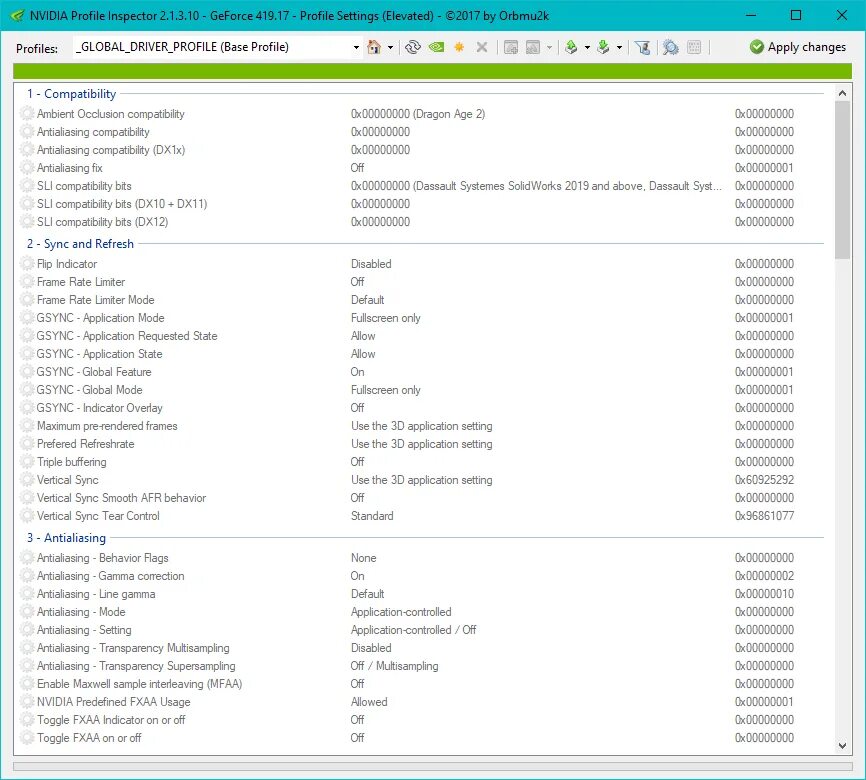Click the gear icon beside Vertical Sync
This screenshot has height=780, width=866.
(27, 479)
